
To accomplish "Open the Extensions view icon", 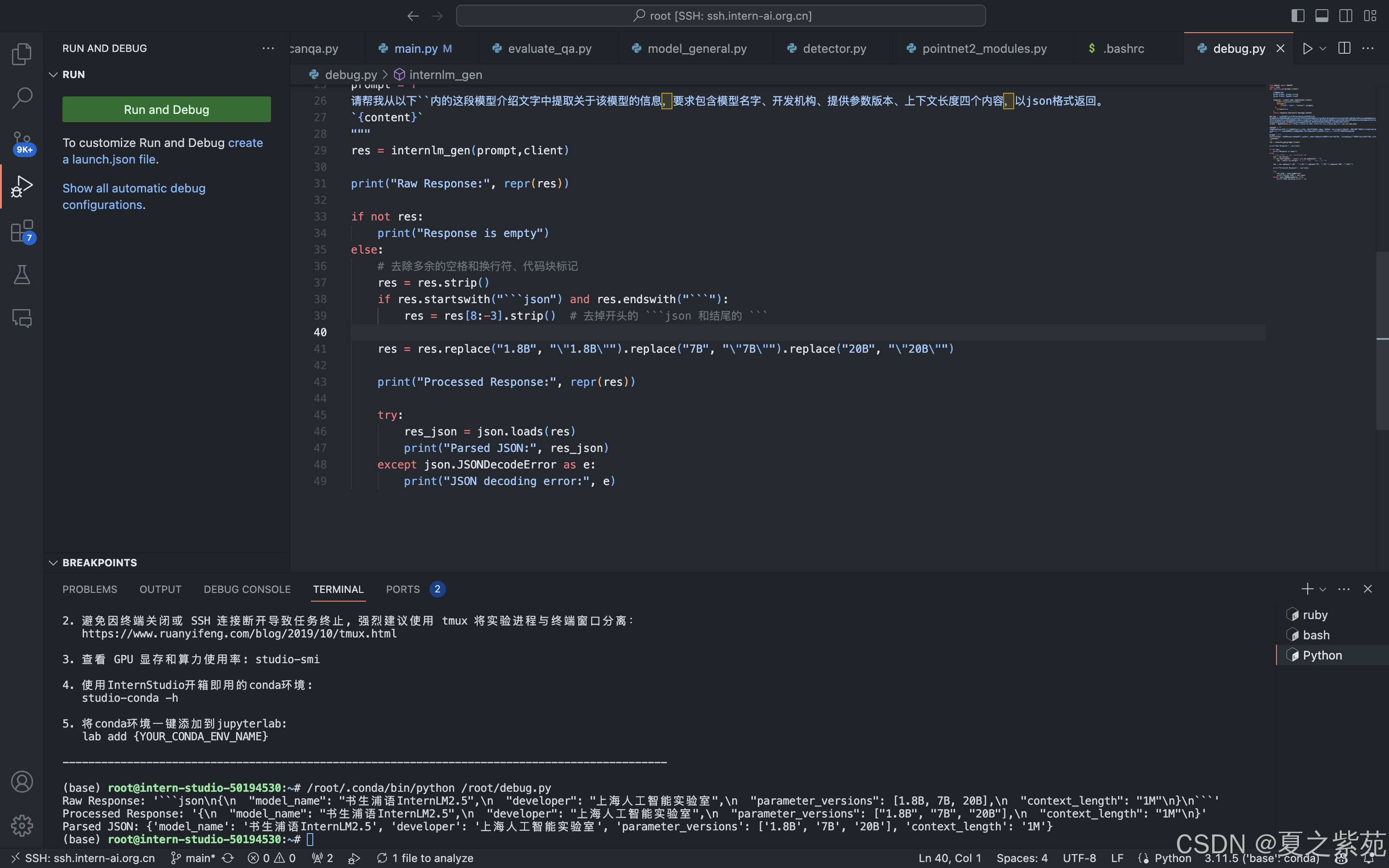I will (x=22, y=231).
